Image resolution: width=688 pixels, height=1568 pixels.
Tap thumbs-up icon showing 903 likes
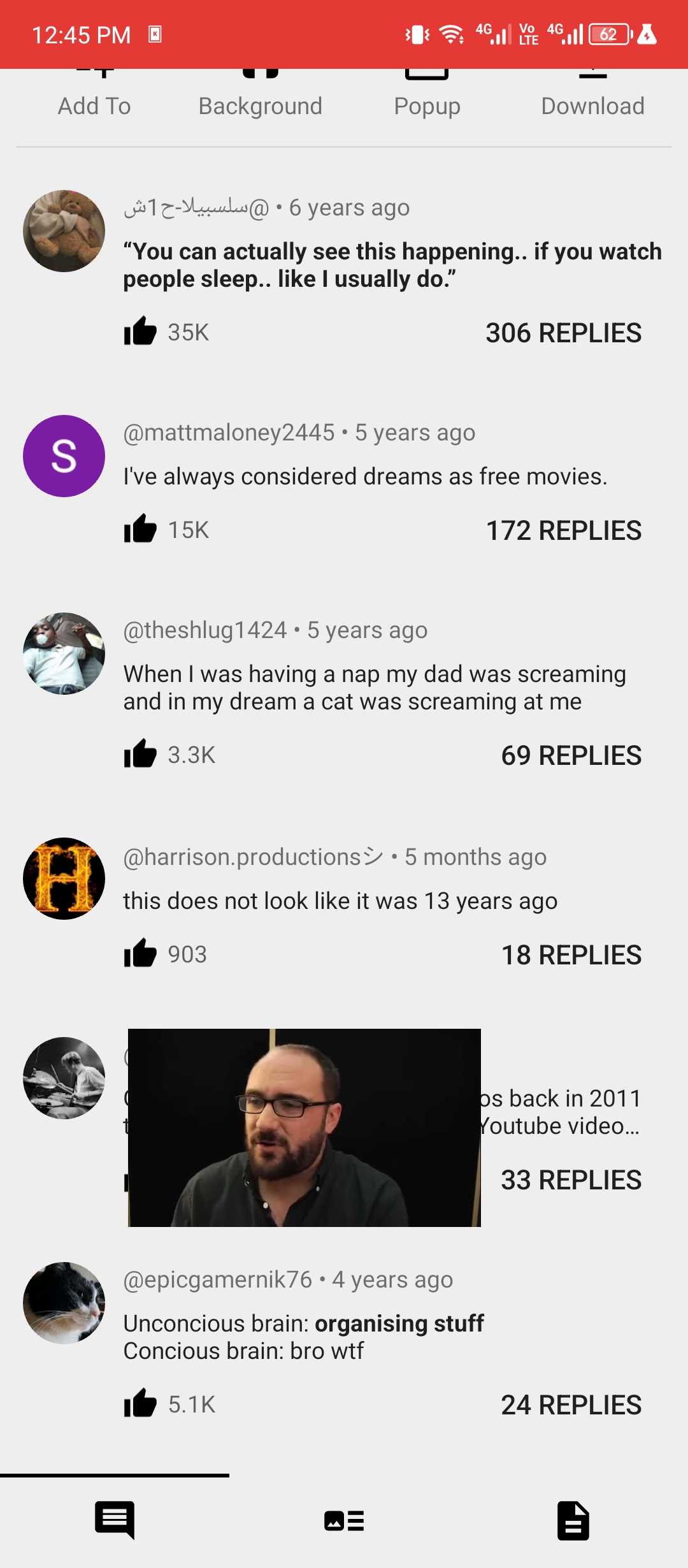pos(140,954)
